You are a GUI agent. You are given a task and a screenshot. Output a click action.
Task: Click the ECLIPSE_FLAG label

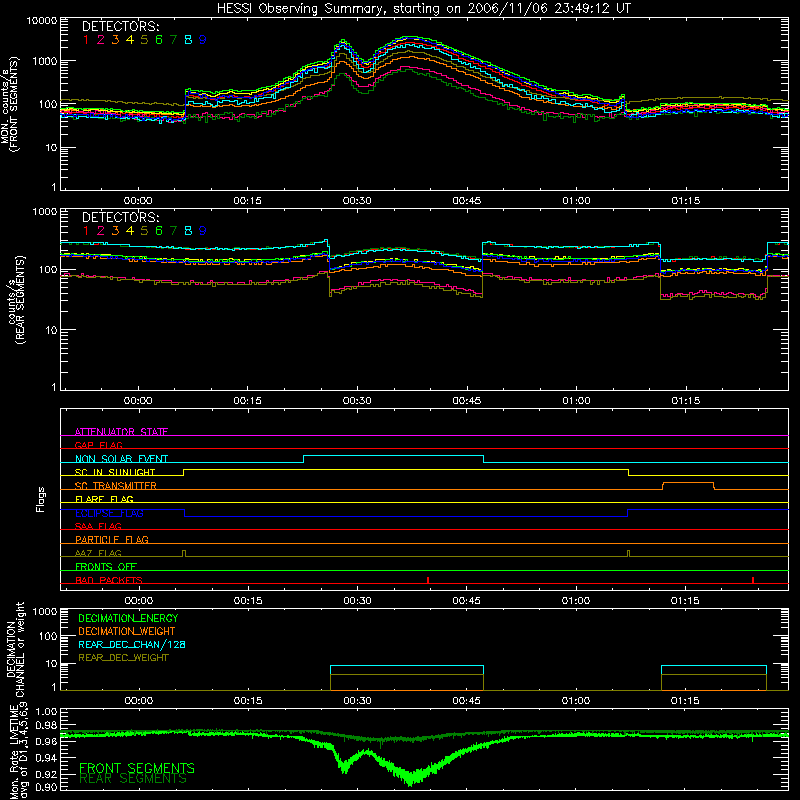(x=109, y=513)
